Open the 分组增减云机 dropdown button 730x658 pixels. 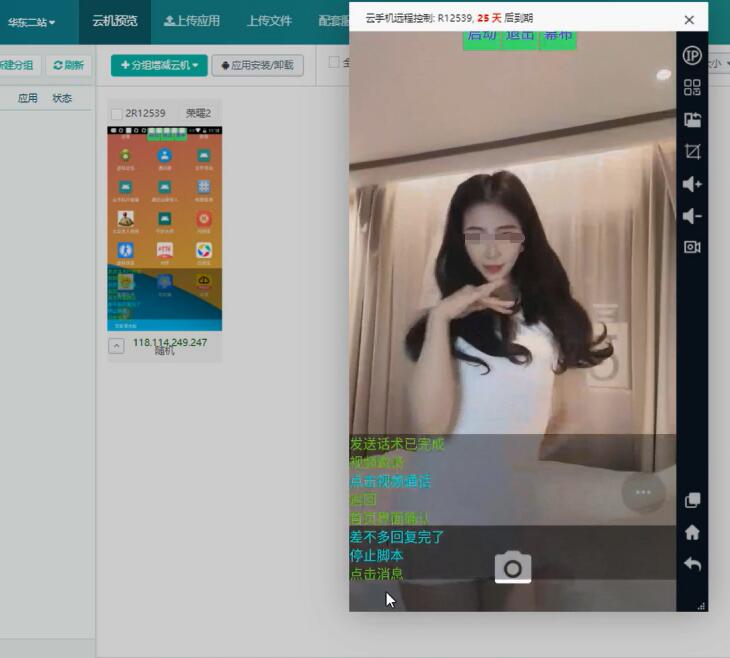159,65
